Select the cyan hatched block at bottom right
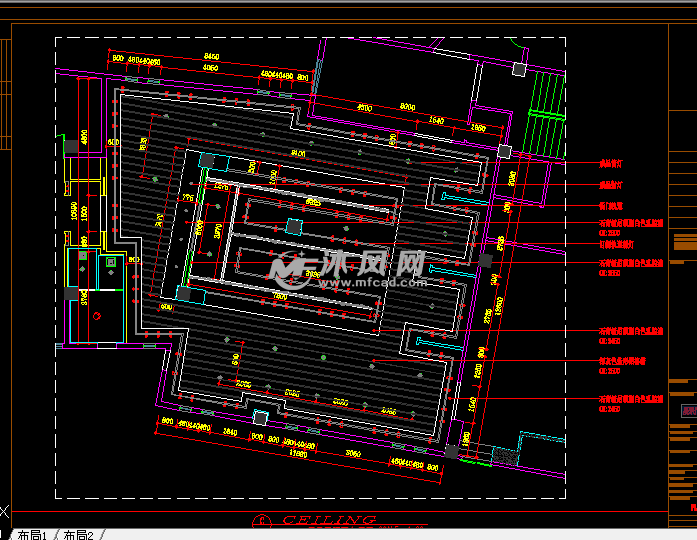 (507, 456)
